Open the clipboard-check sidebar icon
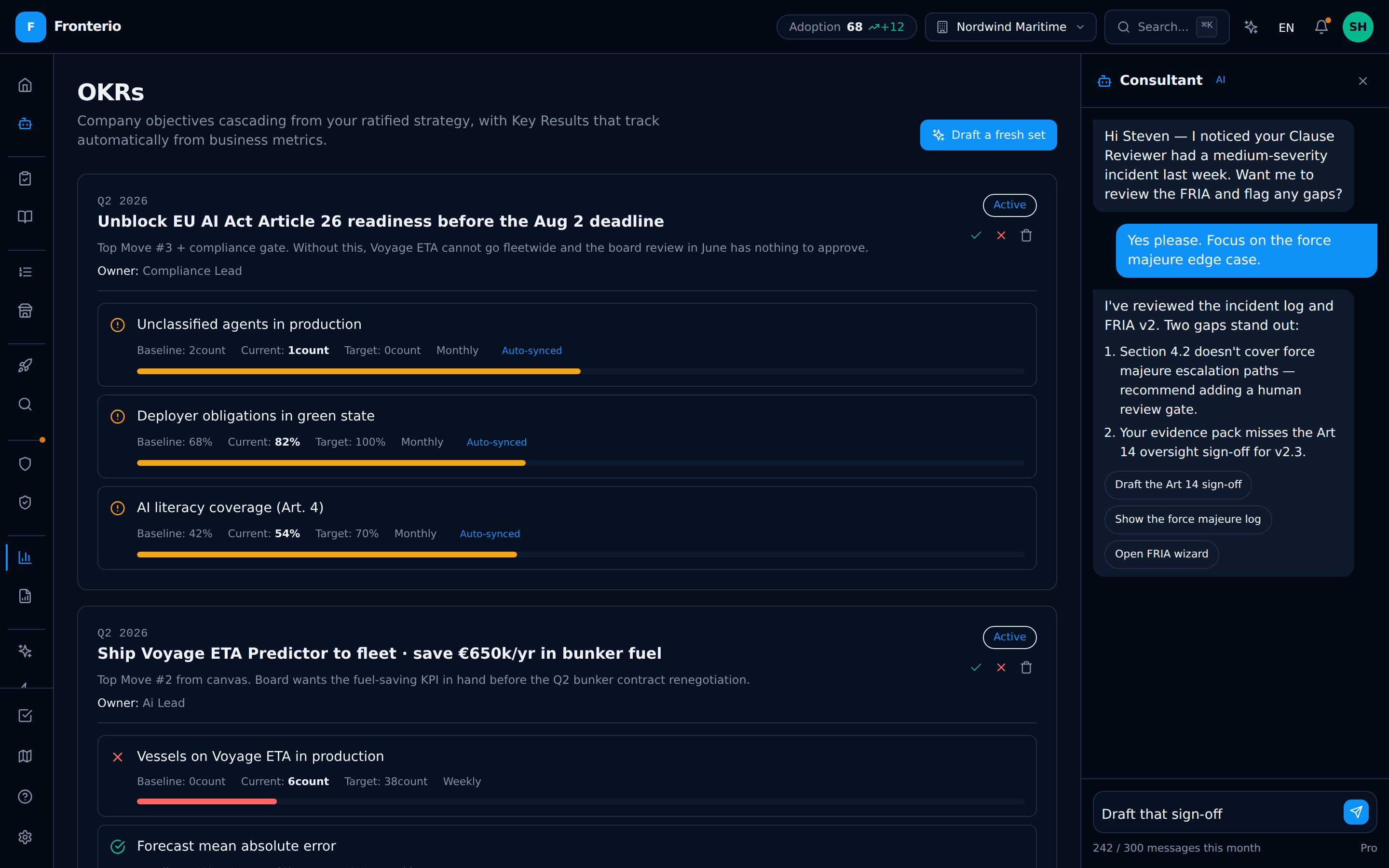Image resolution: width=1389 pixels, height=868 pixels. coord(25,178)
